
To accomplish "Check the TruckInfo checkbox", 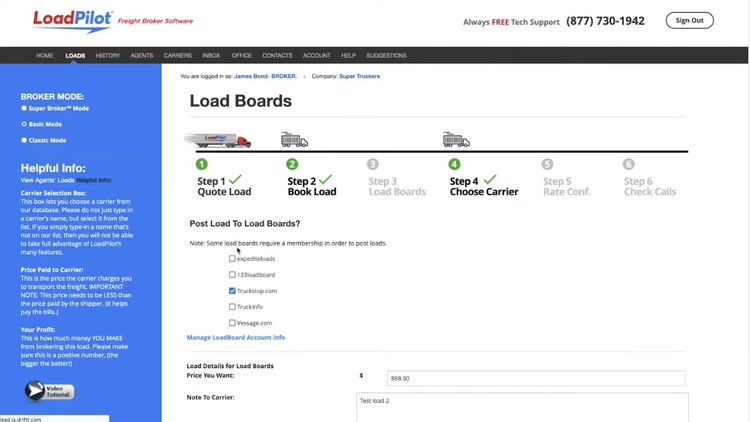I will click(x=232, y=307).
